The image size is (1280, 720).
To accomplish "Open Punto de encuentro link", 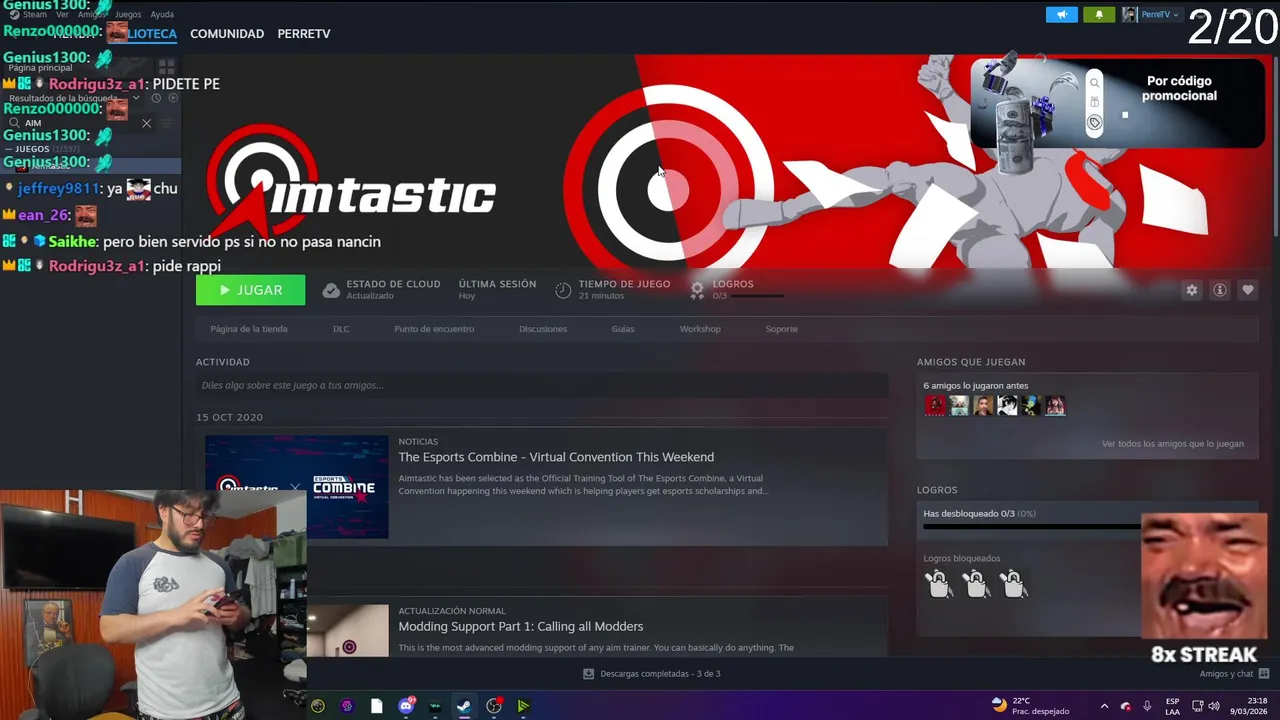I will pos(434,329).
